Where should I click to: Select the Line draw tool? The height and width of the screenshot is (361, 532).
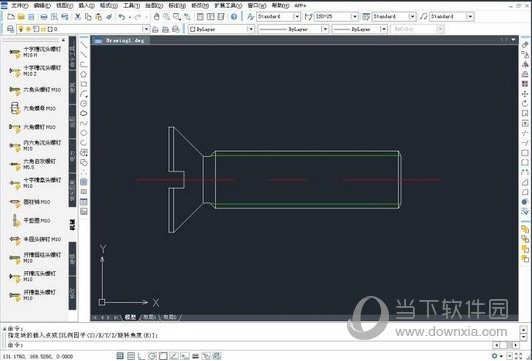tap(83, 45)
